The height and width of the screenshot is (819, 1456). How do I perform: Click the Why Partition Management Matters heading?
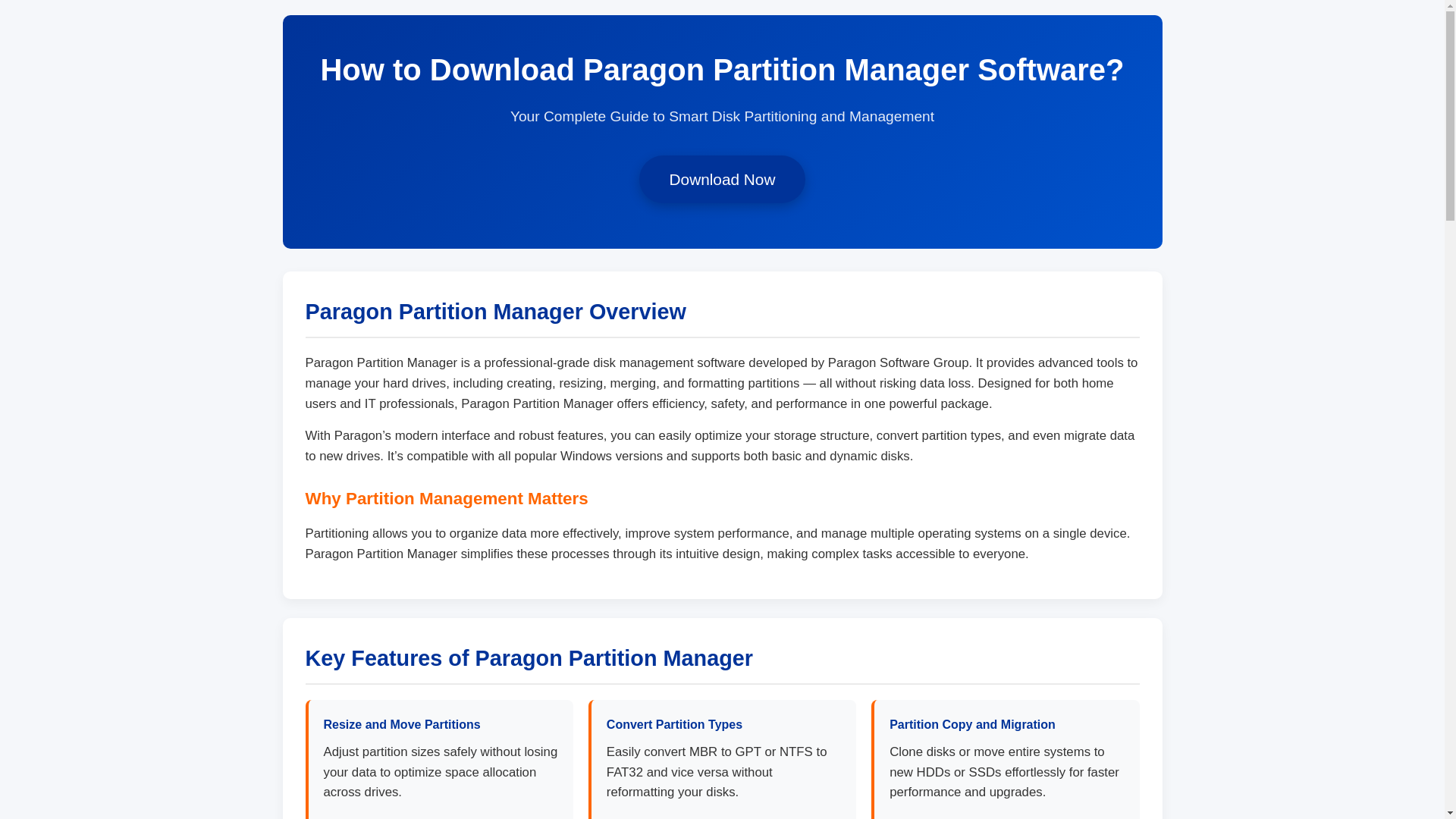point(446,499)
